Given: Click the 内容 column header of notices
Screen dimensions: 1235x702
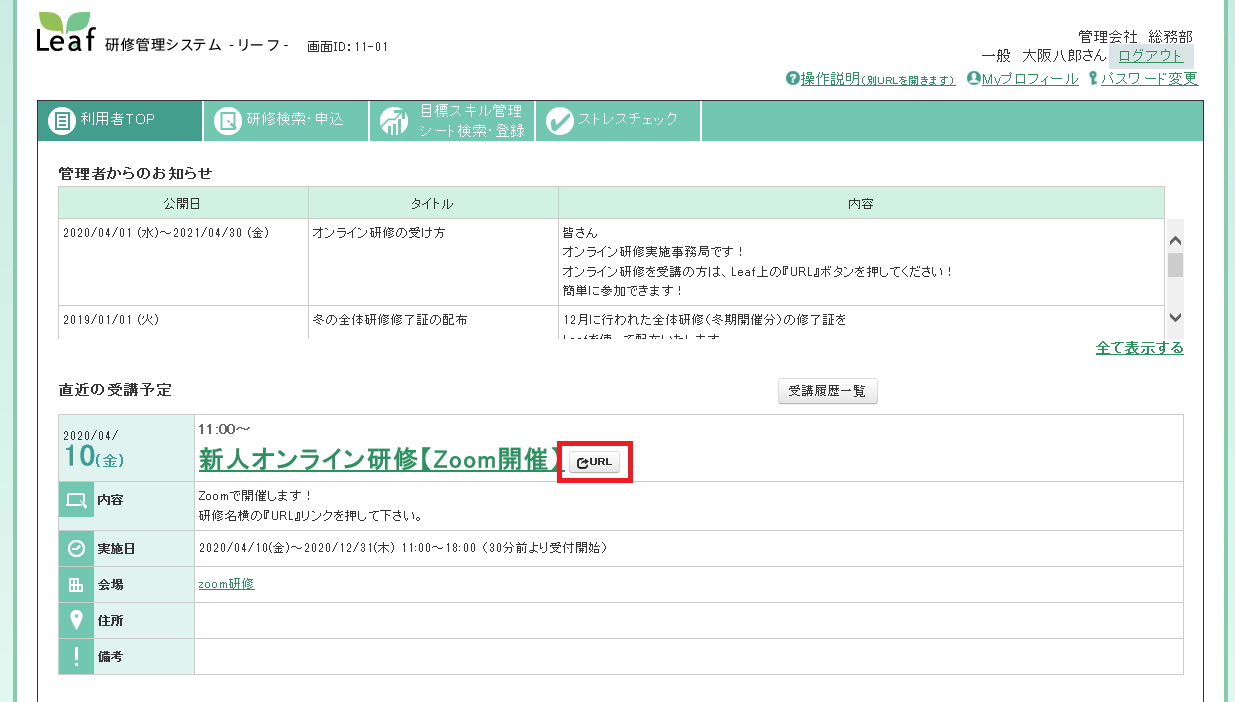Looking at the screenshot, I should pyautogui.click(x=861, y=203).
